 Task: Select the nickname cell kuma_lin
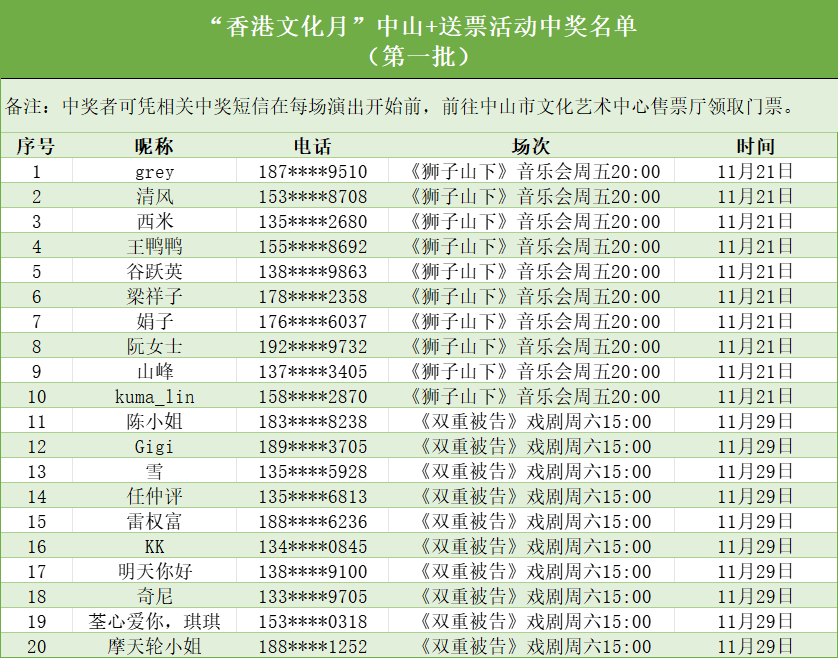[x=154, y=396]
